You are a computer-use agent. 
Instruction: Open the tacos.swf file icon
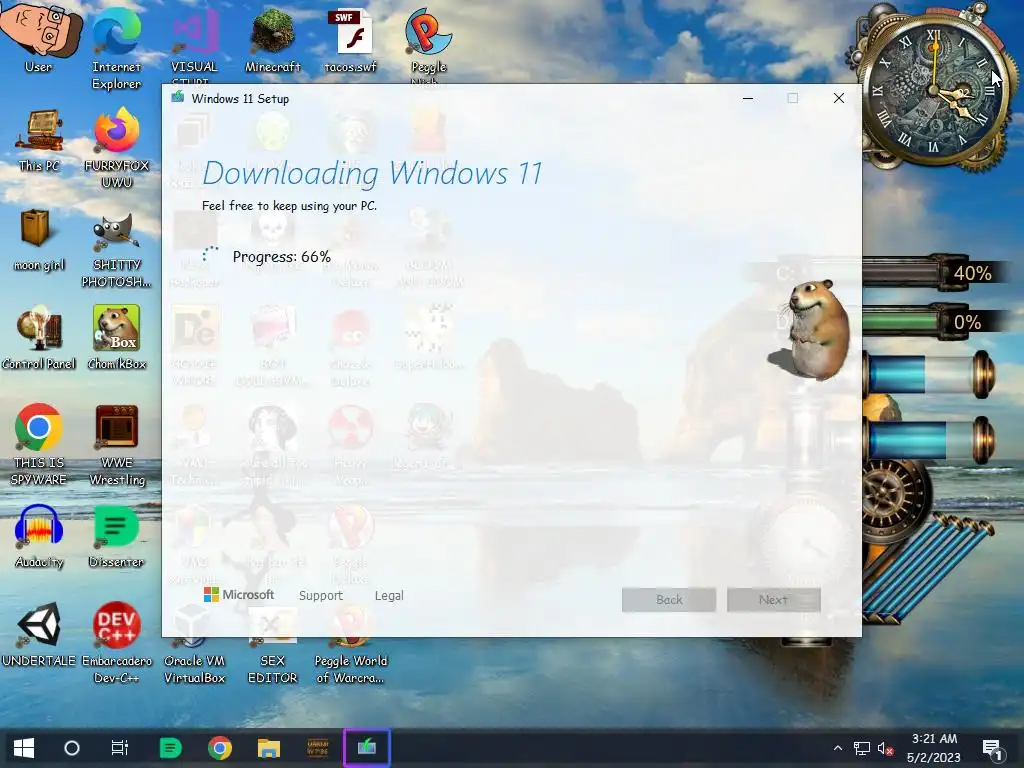(351, 40)
